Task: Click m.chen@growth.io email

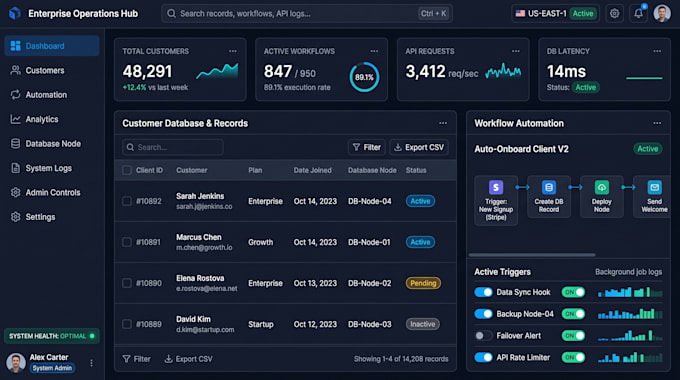Action: [204, 248]
